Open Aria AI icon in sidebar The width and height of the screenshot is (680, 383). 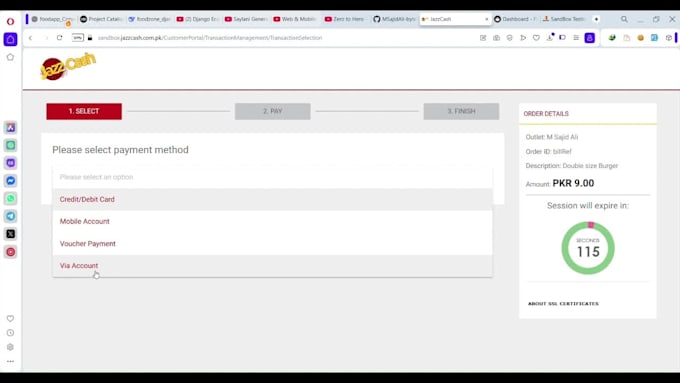[10, 128]
